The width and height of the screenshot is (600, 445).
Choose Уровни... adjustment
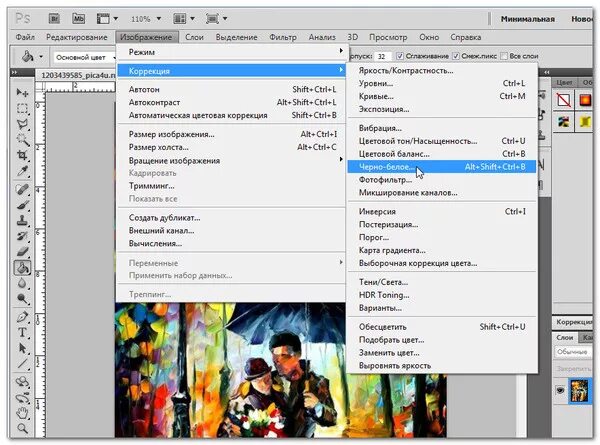tap(442, 83)
